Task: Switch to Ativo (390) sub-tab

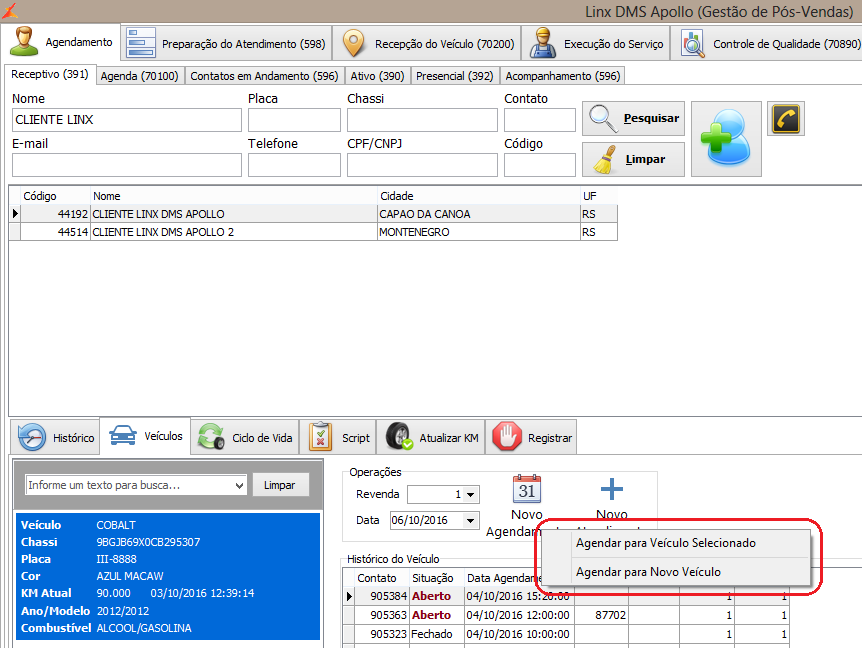Action: (x=377, y=76)
